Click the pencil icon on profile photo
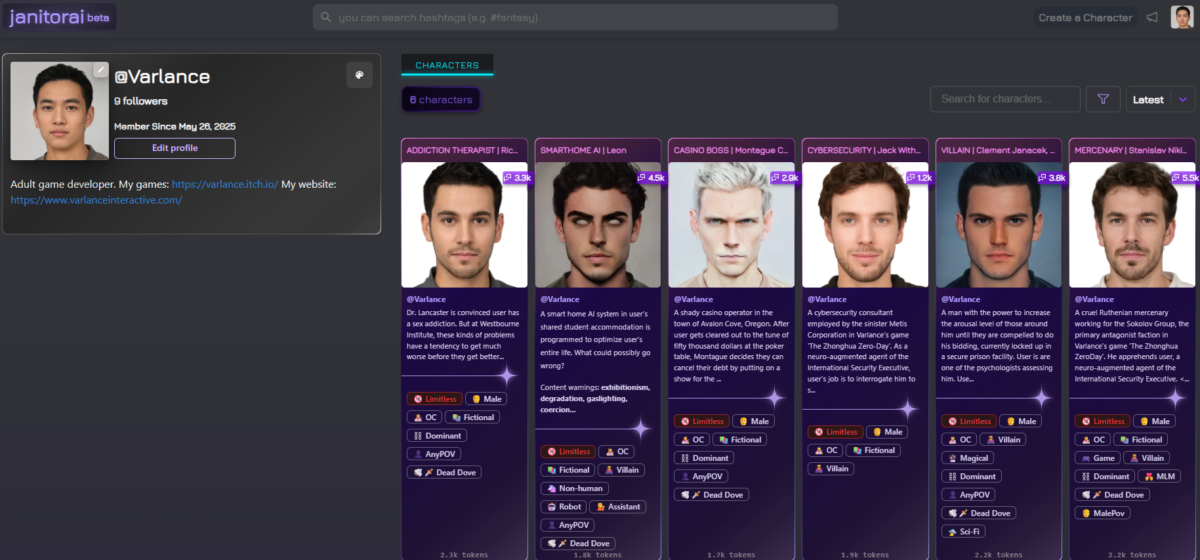Image resolution: width=1200 pixels, height=560 pixels. (100, 70)
